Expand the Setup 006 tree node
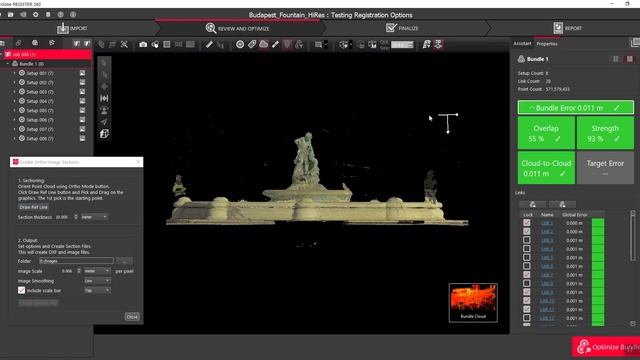 click(x=15, y=120)
